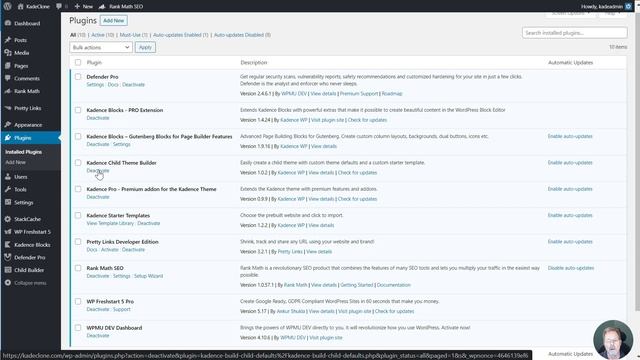Tick the Kadence Pro checkbox
The width and height of the screenshot is (640, 360).
pyautogui.click(x=78, y=189)
